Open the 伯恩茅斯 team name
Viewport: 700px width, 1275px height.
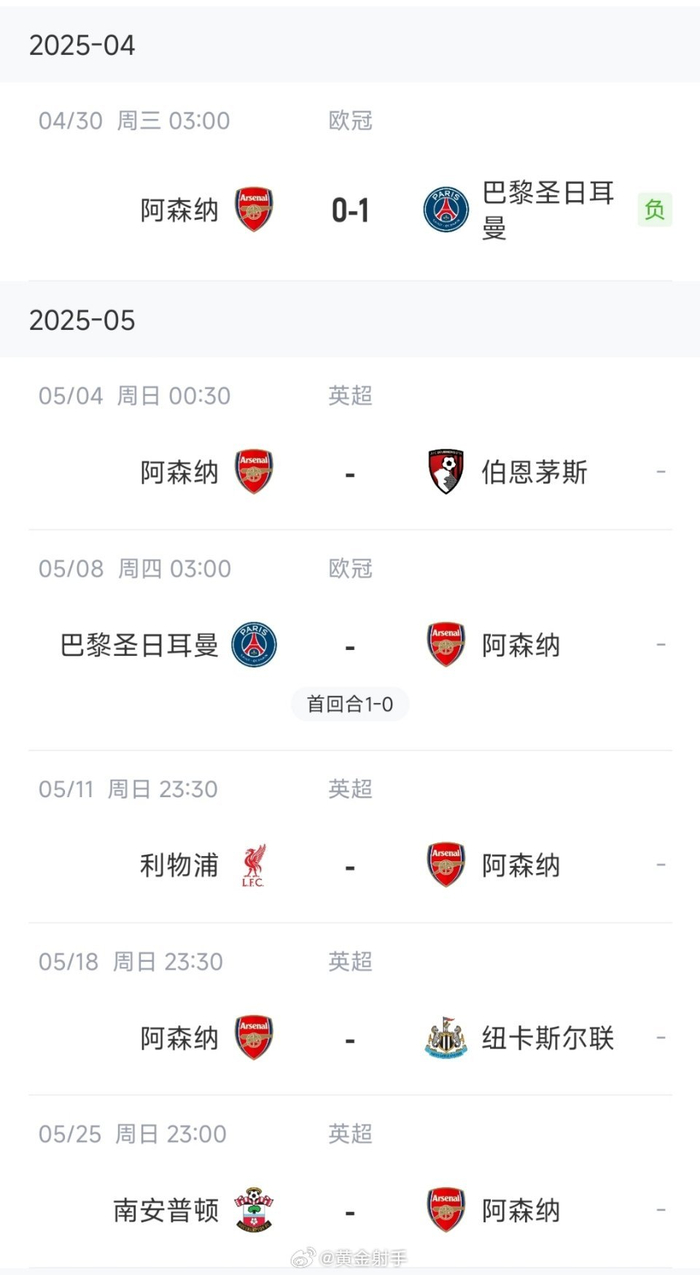coord(534,471)
